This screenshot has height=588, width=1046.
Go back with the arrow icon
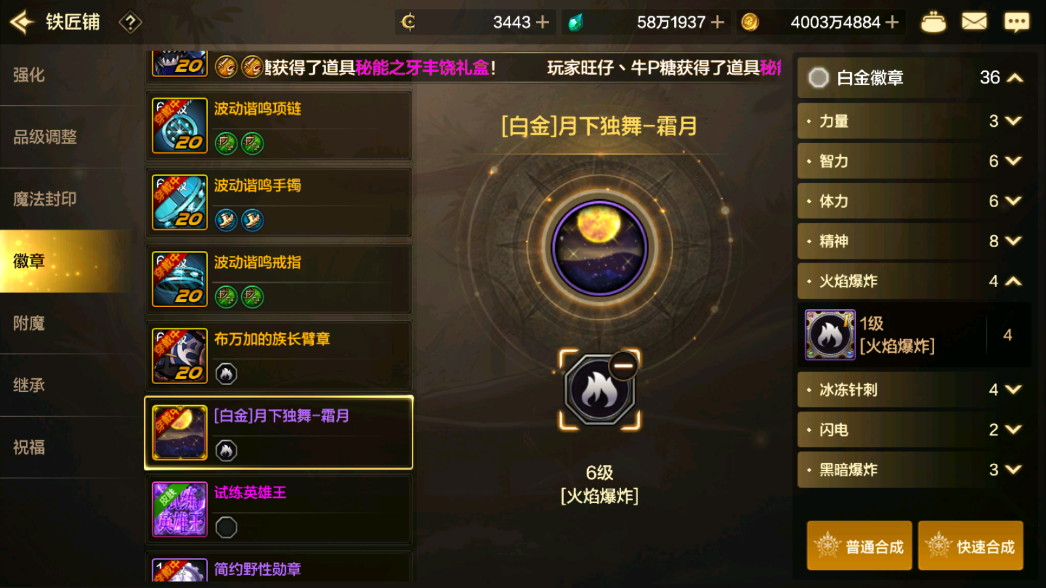point(22,22)
